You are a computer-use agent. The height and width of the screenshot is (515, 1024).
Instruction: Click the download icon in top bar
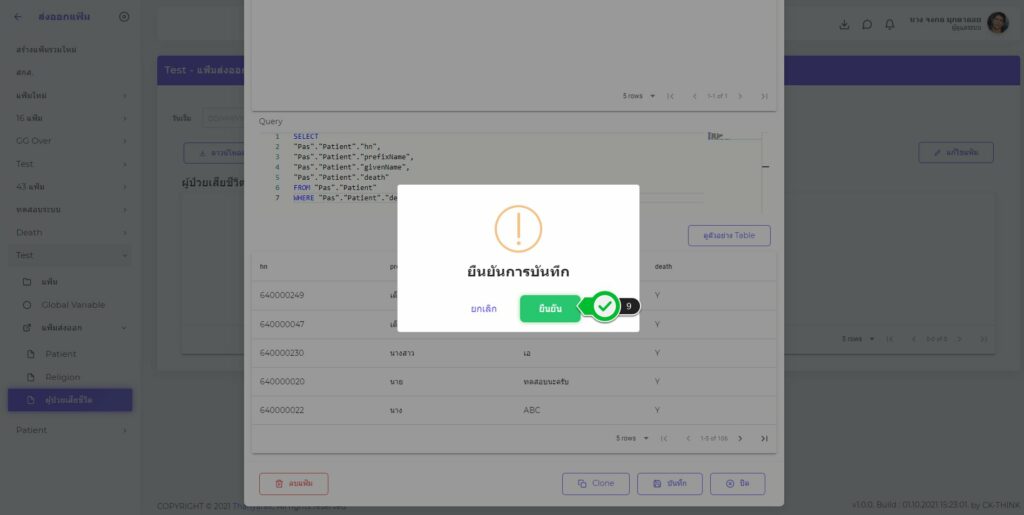tap(844, 25)
